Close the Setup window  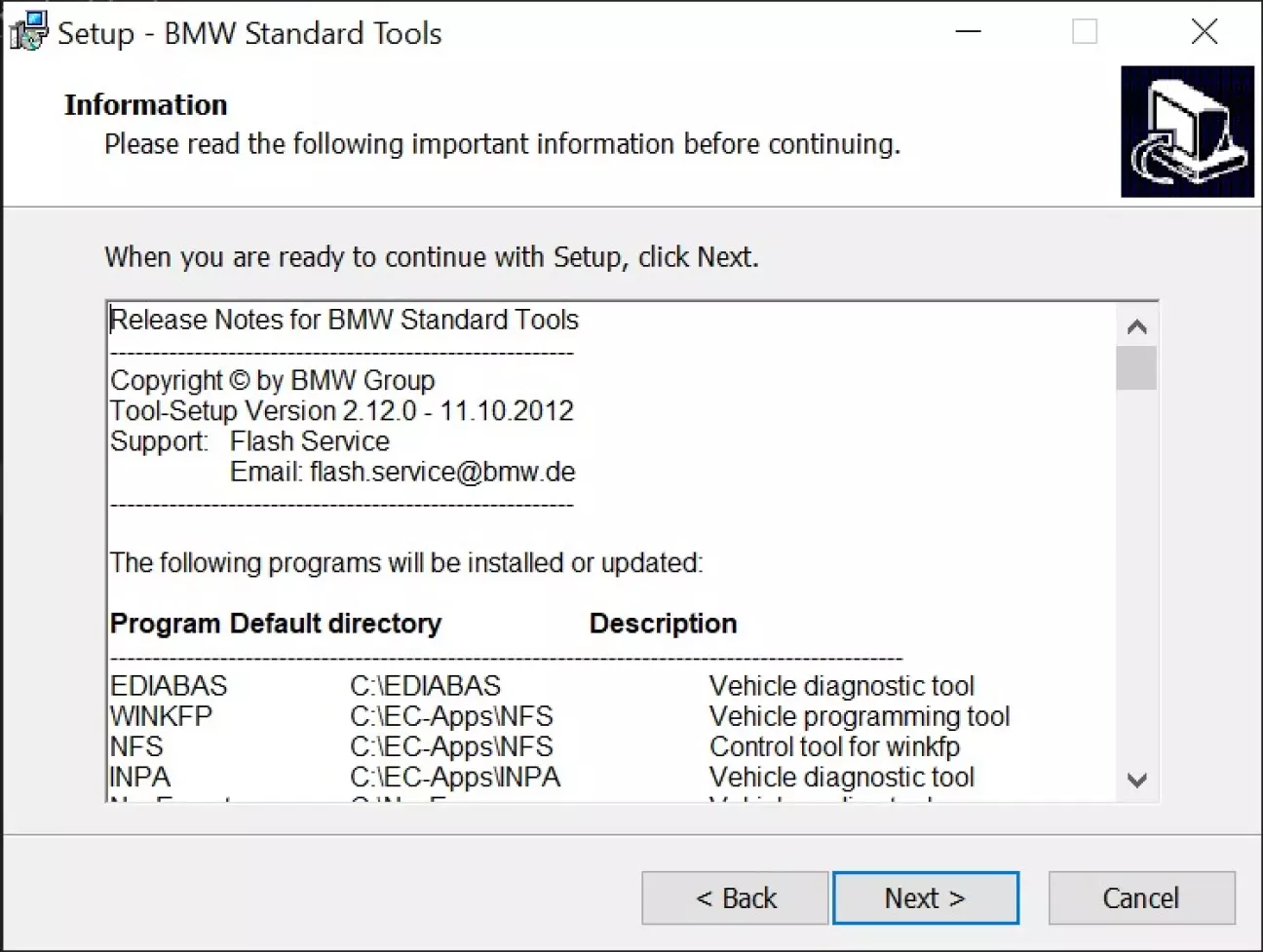pos(1204,32)
